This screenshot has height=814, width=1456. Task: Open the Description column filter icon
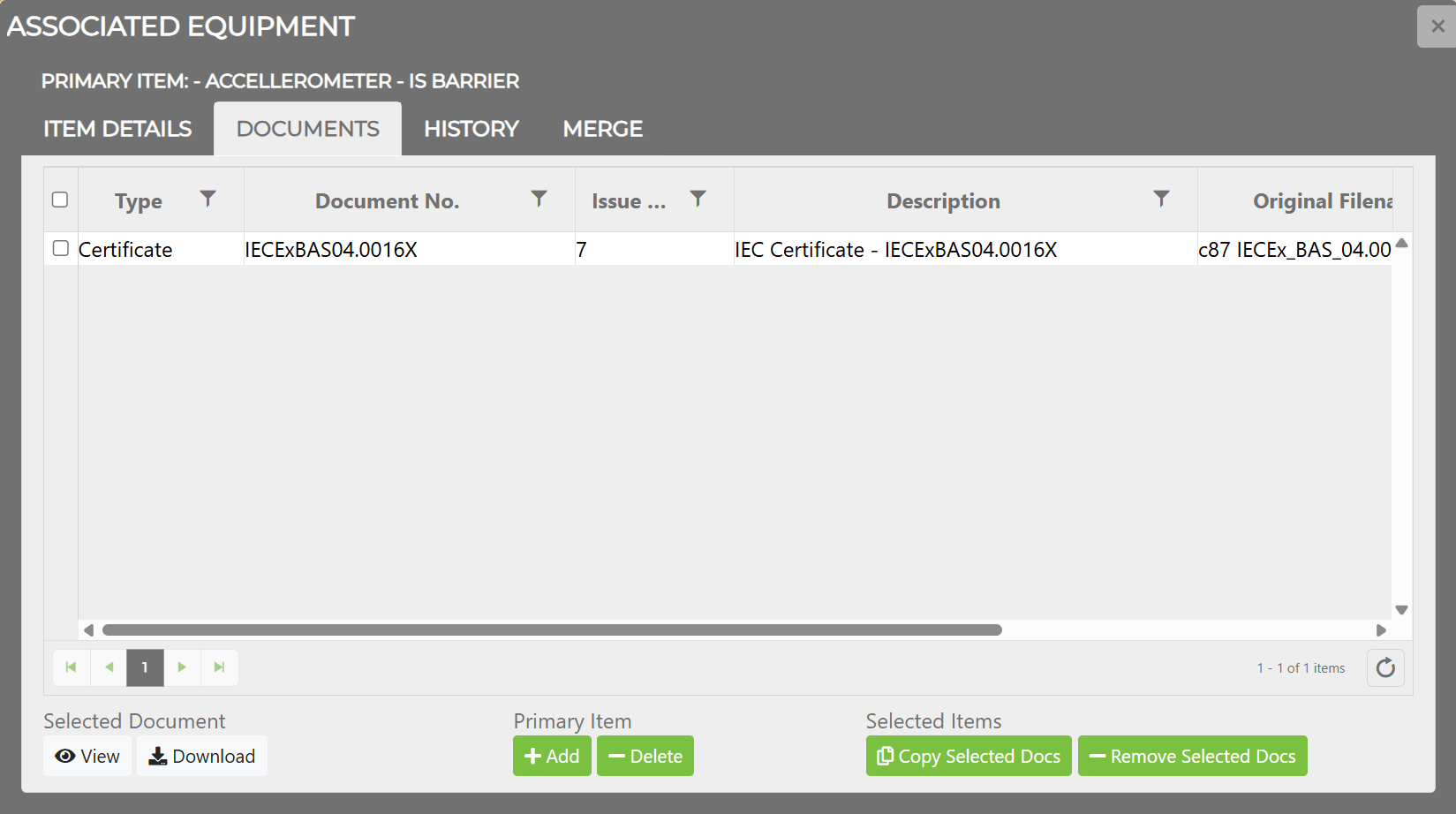click(1161, 199)
